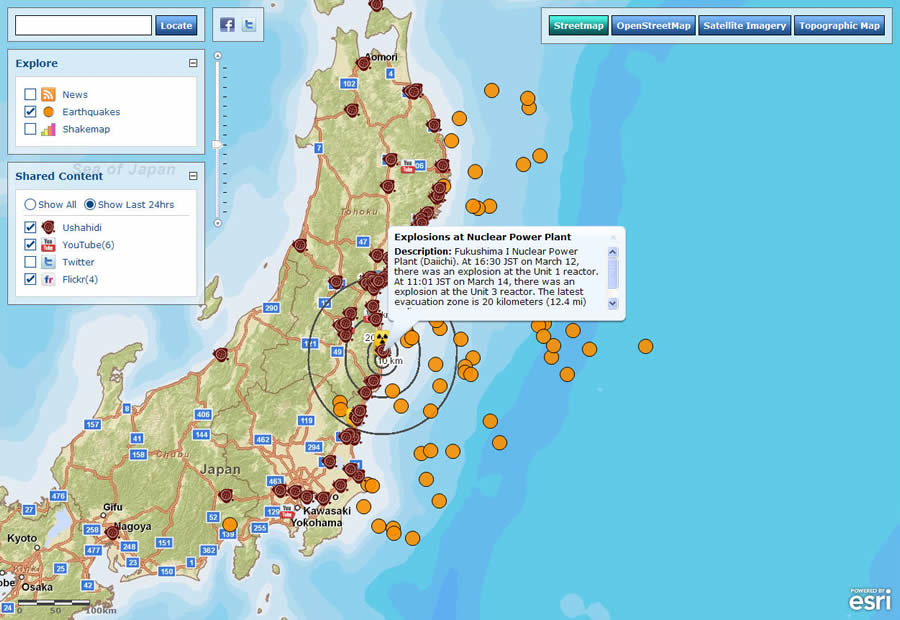This screenshot has width=900, height=620.
Task: Open the Facebook share icon near the search bar
Action: tap(231, 23)
